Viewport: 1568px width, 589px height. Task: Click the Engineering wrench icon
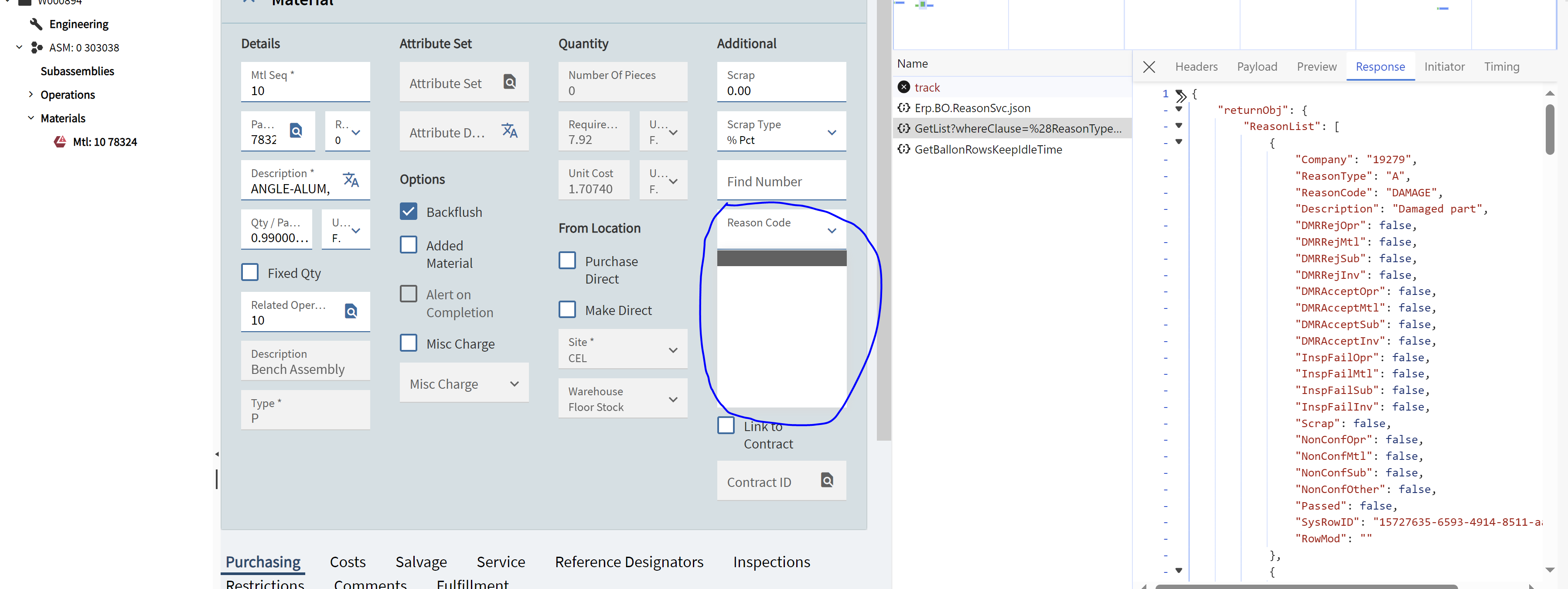36,24
